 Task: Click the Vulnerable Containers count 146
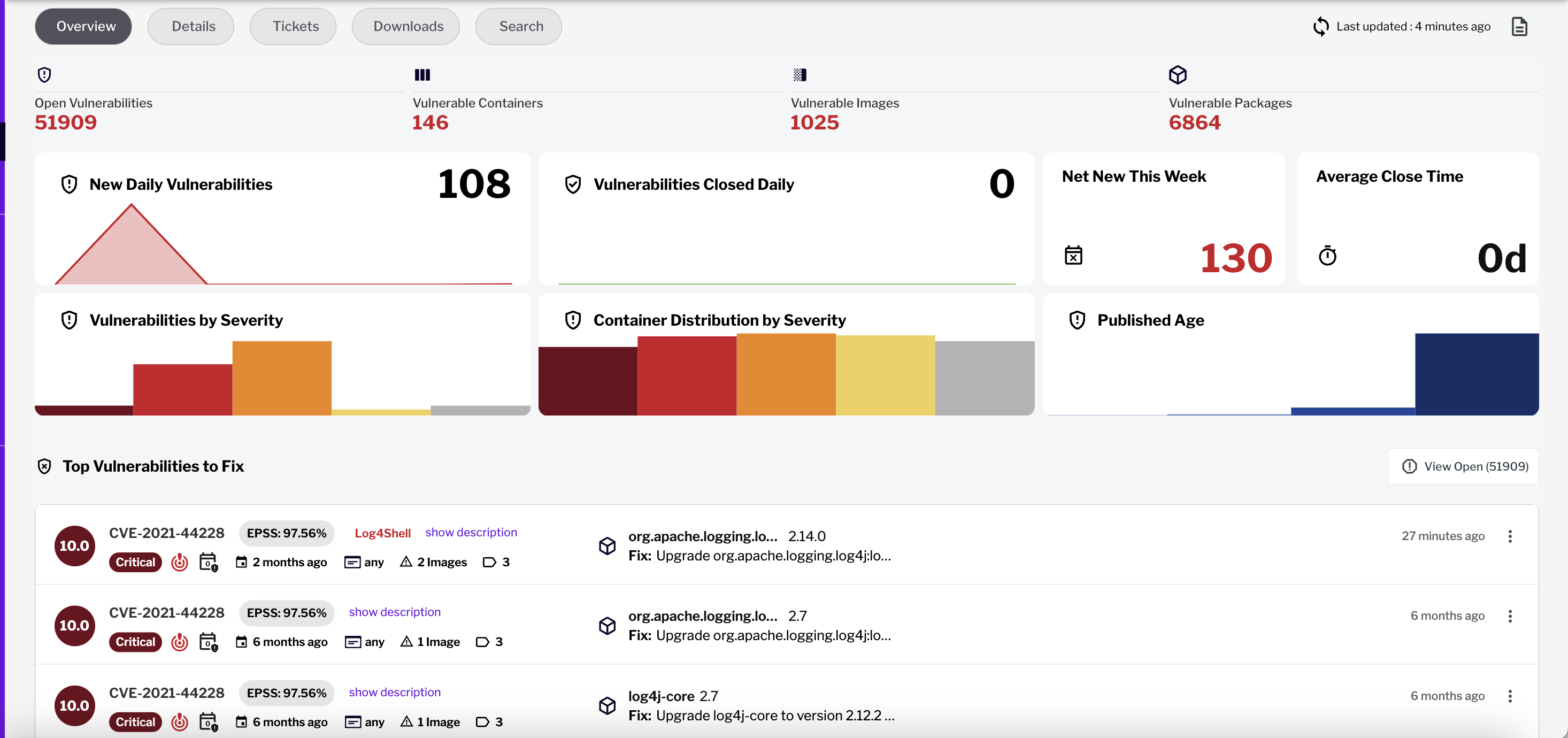click(x=431, y=122)
